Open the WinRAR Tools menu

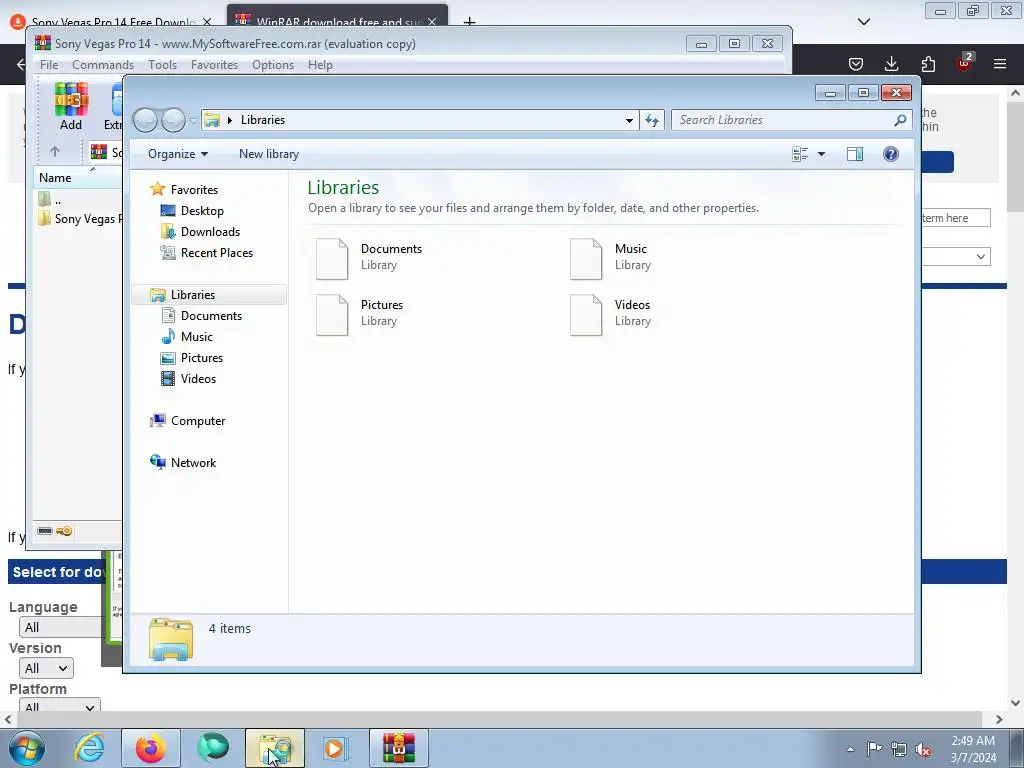(162, 65)
